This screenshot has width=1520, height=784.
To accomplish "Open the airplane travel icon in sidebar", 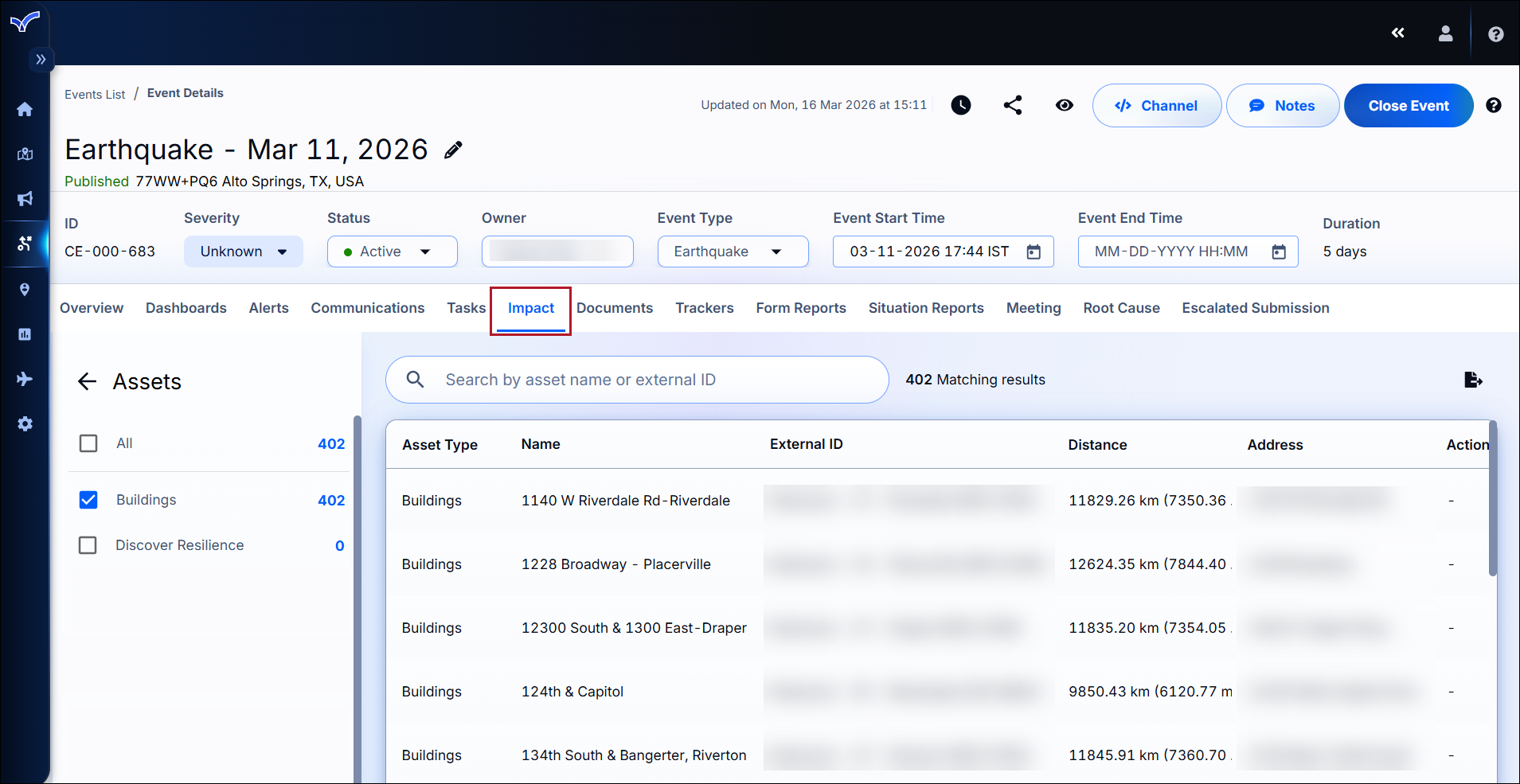I will tap(25, 379).
